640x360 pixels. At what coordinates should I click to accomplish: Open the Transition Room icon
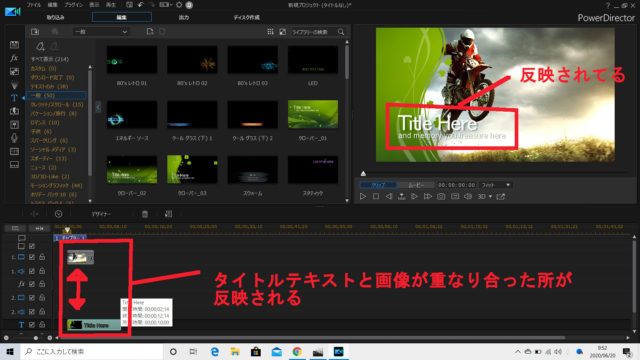(14, 111)
